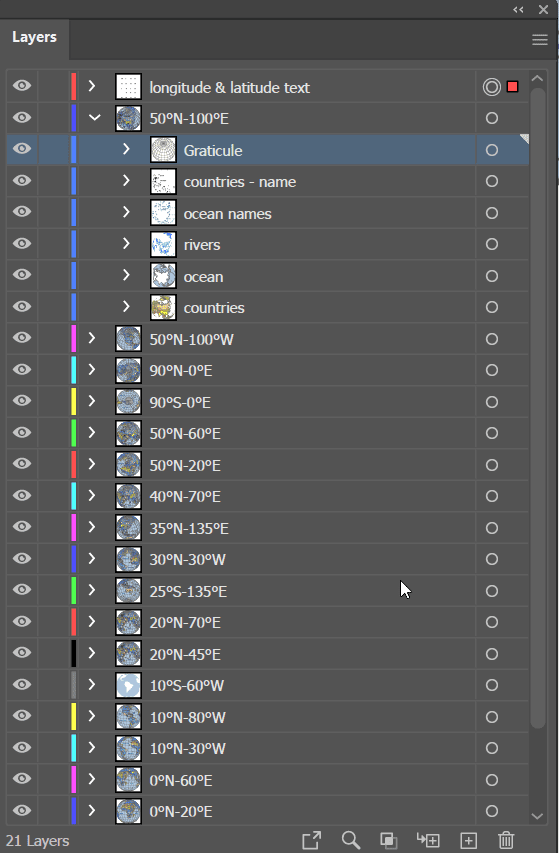559x853 pixels.
Task: Click the Create New Sublayer icon
Action: point(428,840)
